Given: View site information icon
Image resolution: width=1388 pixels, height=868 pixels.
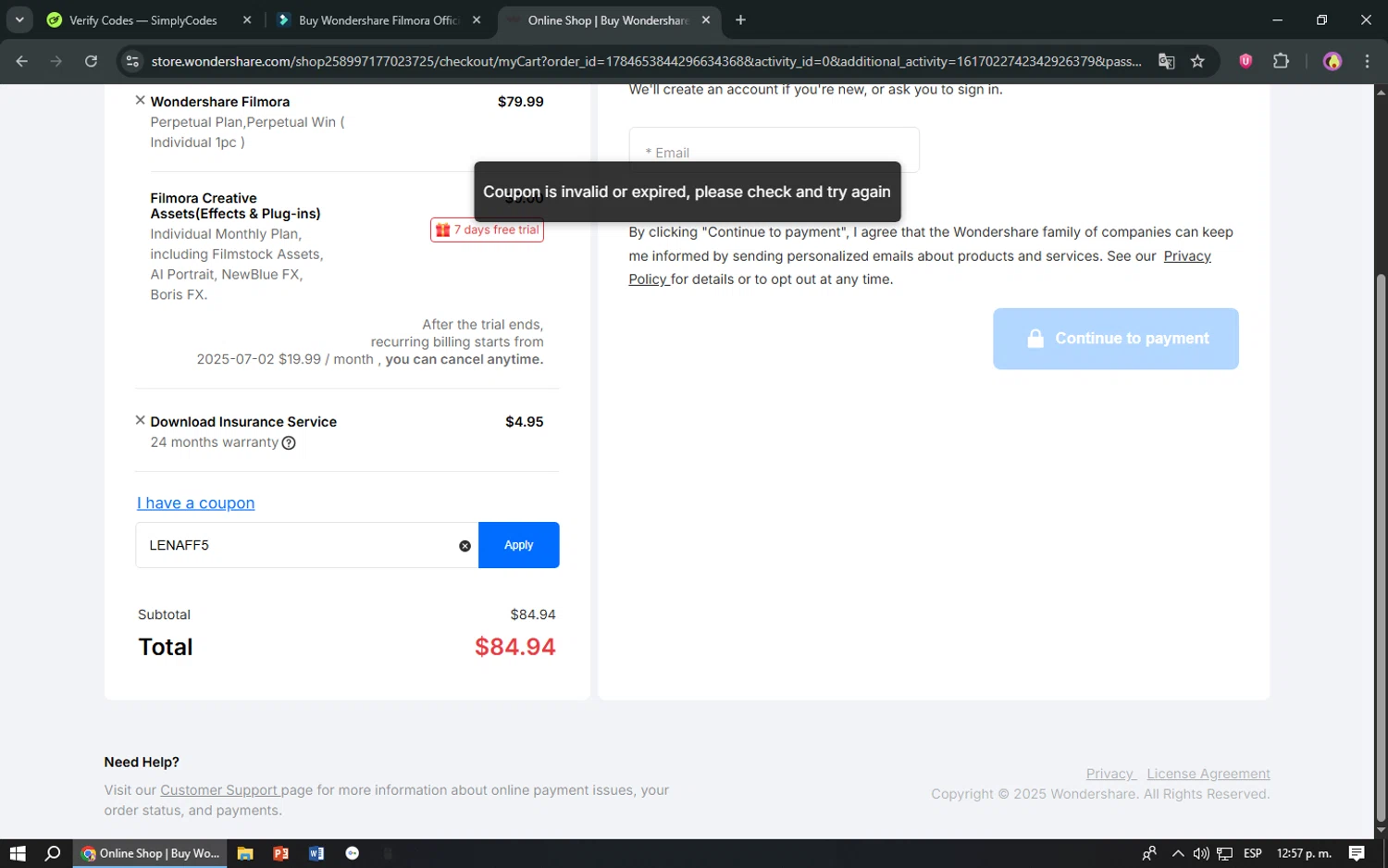Looking at the screenshot, I should click(x=132, y=61).
